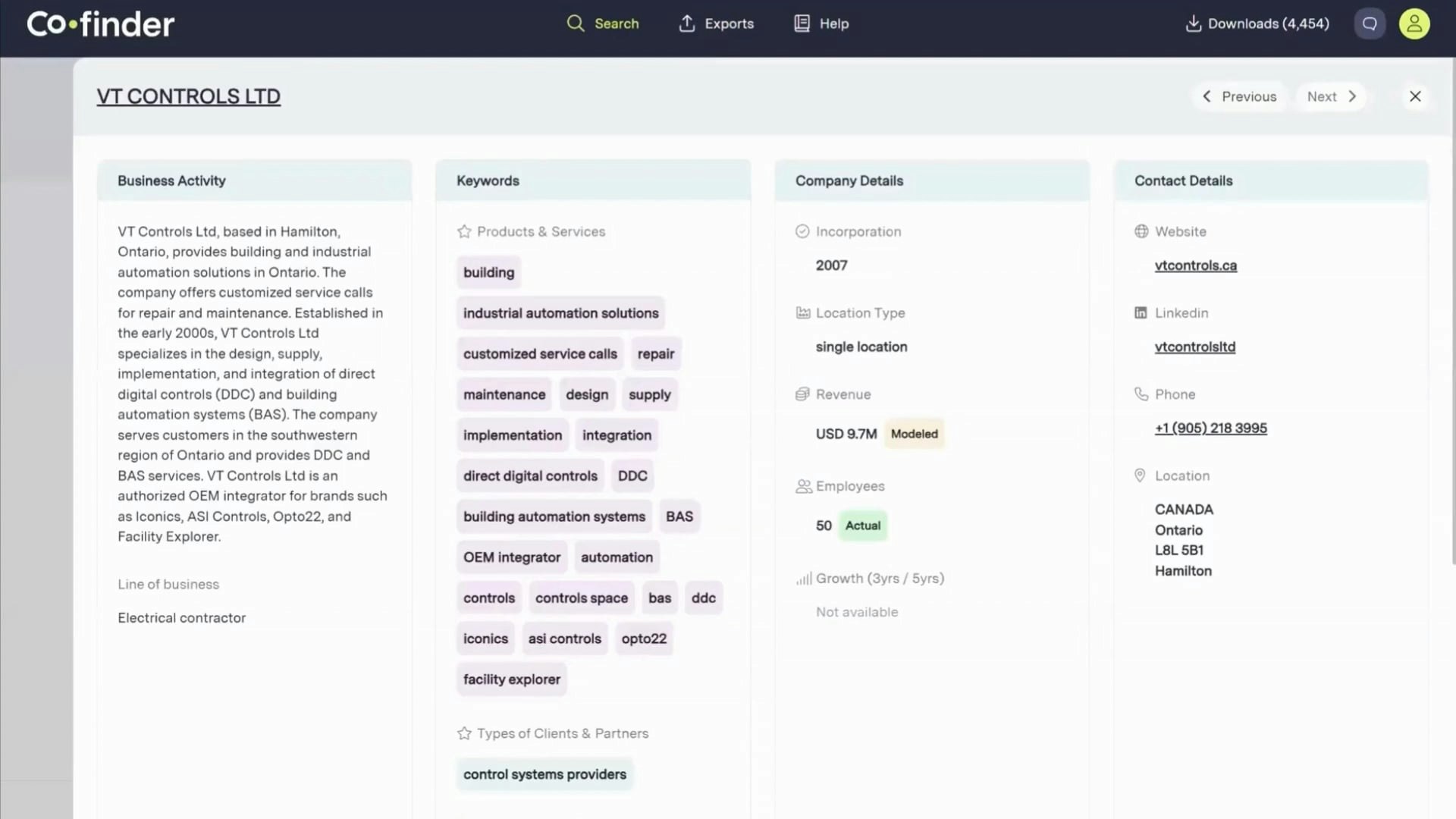Click the Revenue coins icon

pos(802,394)
